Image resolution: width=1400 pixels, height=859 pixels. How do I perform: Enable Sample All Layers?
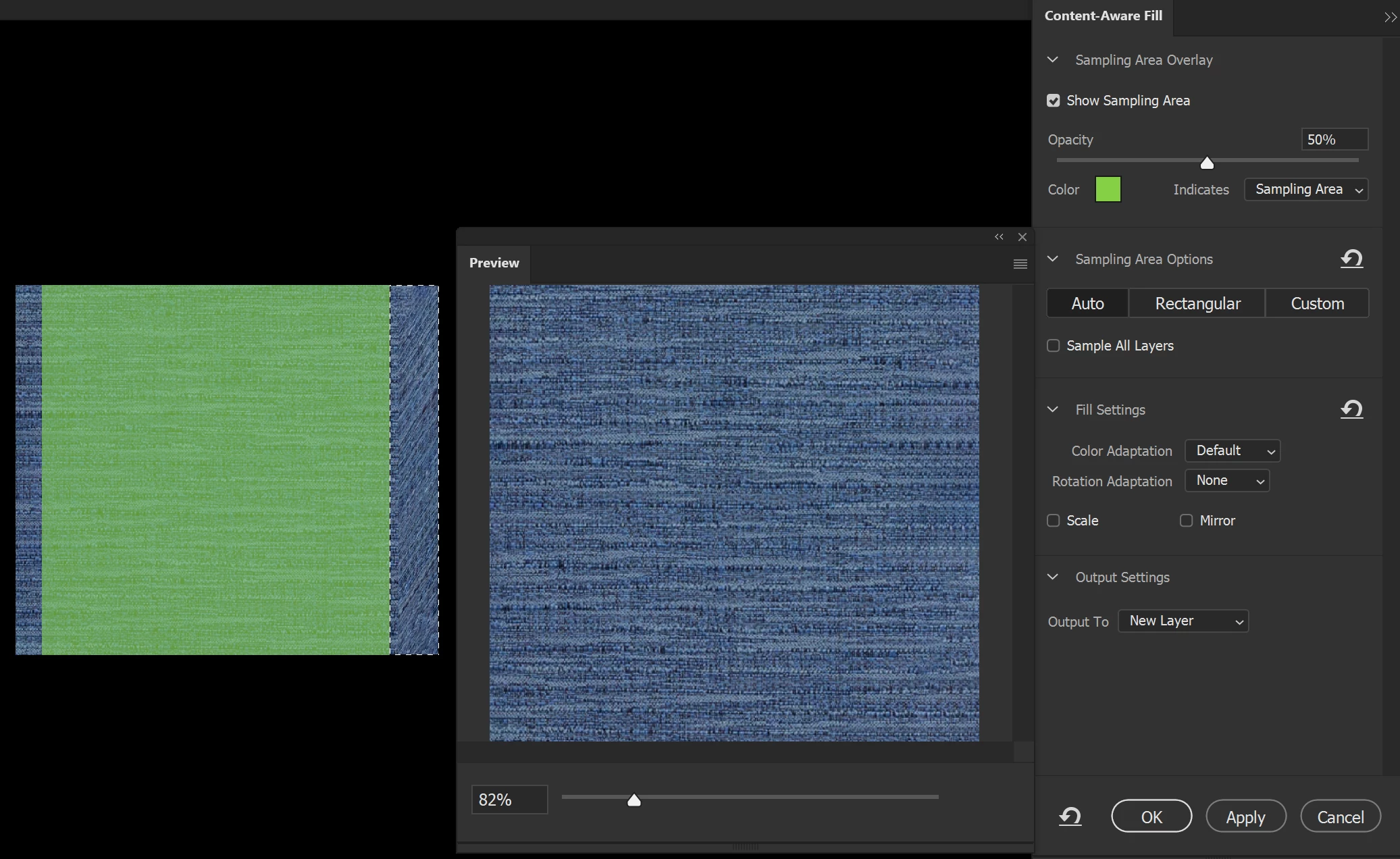point(1054,346)
